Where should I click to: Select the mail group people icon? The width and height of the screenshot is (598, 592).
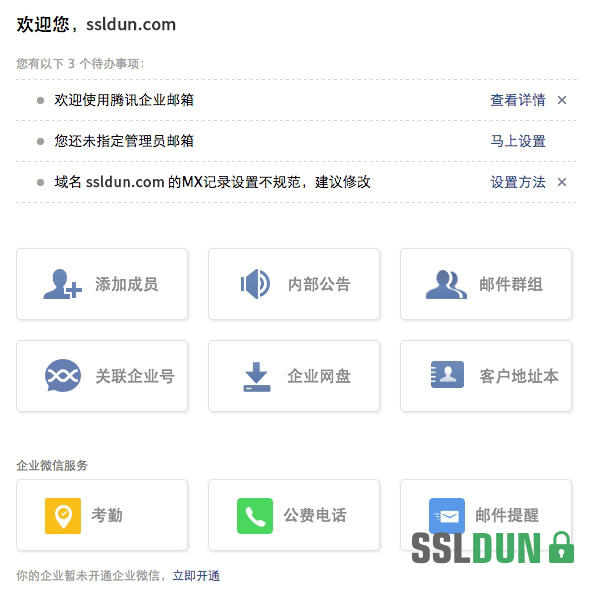[446, 285]
